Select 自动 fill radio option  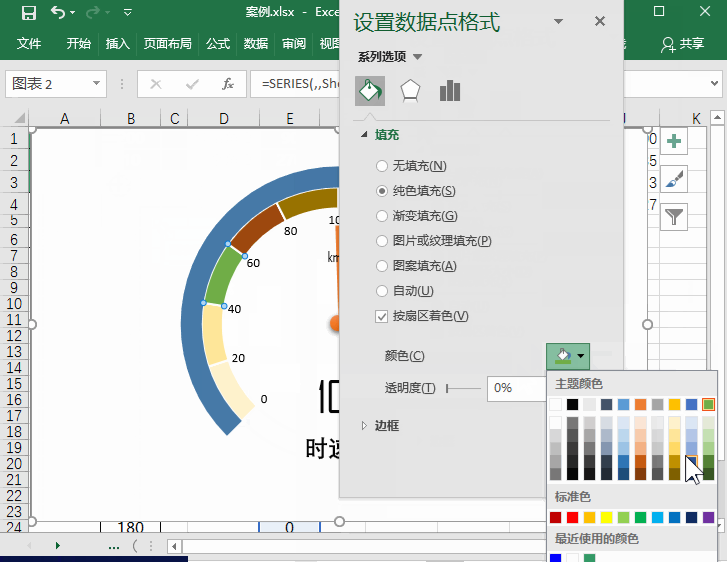pos(382,291)
